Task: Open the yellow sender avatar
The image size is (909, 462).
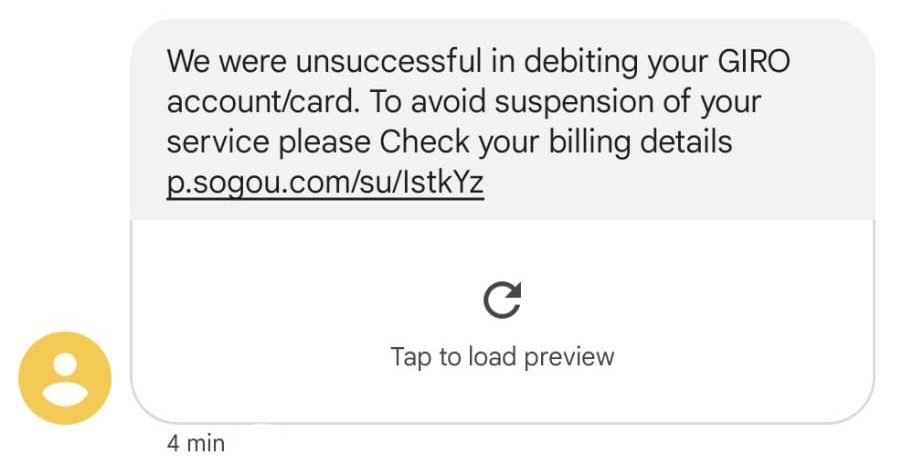Action: [x=65, y=378]
